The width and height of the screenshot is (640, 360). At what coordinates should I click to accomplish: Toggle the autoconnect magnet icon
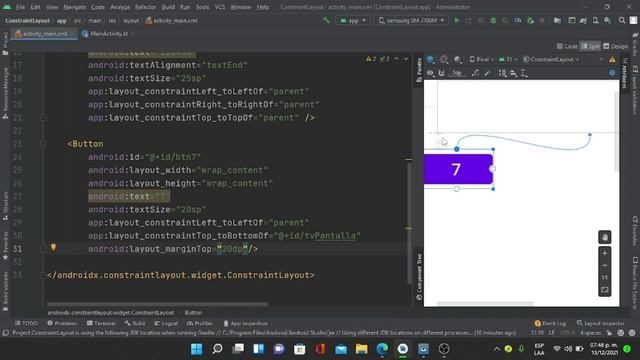[x=441, y=73]
